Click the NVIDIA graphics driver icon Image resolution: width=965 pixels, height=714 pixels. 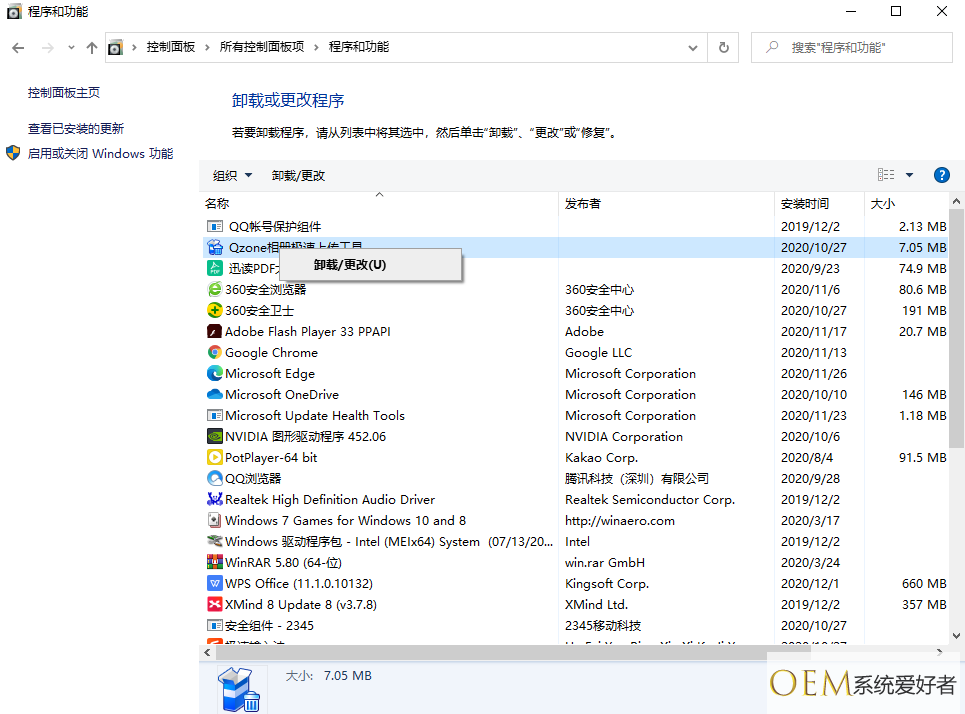[214, 437]
